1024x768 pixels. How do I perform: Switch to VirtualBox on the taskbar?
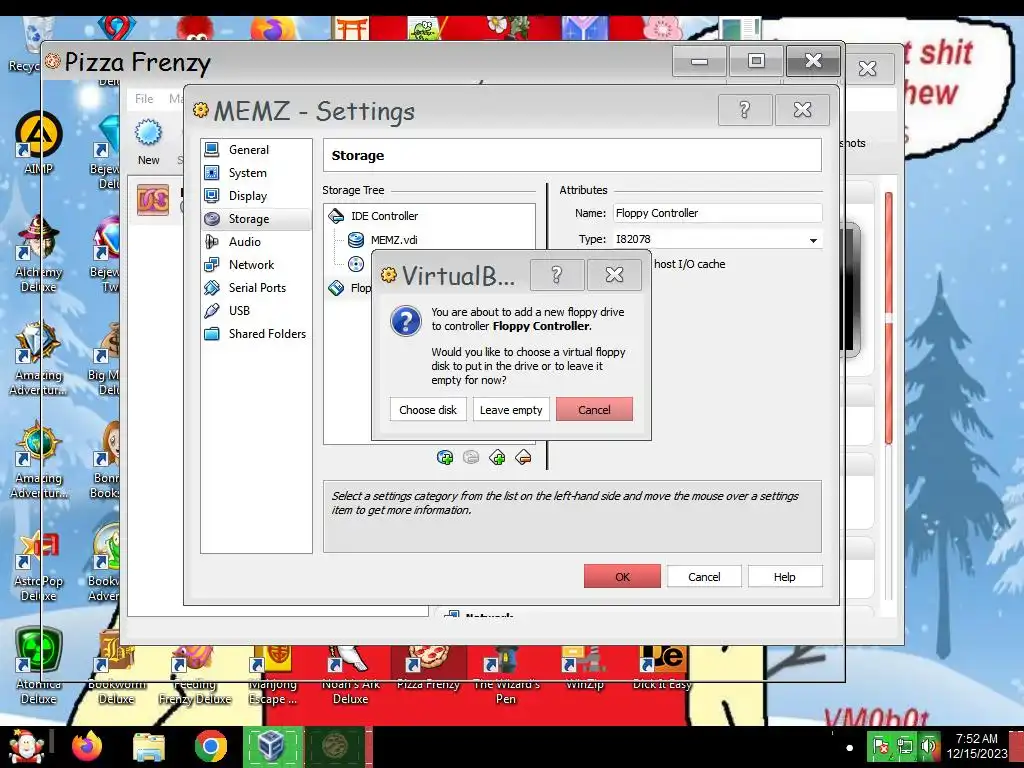[x=272, y=746]
